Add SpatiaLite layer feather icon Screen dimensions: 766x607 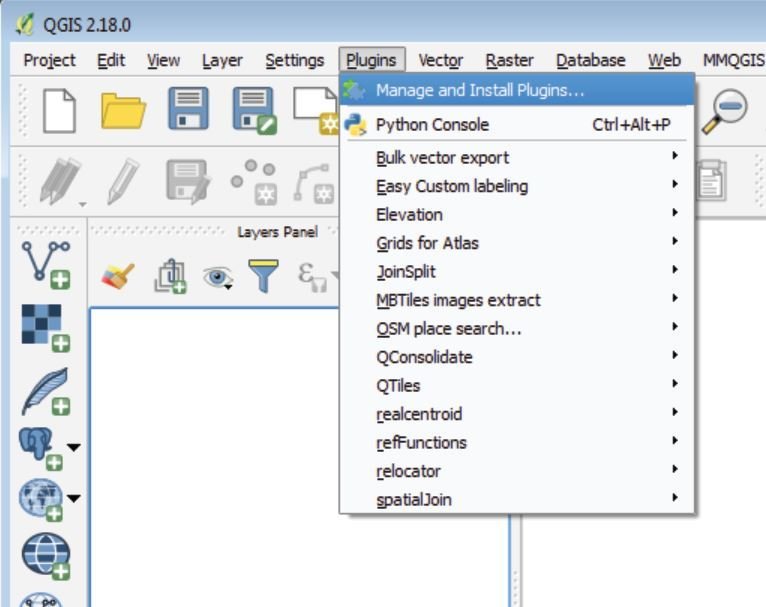point(46,392)
